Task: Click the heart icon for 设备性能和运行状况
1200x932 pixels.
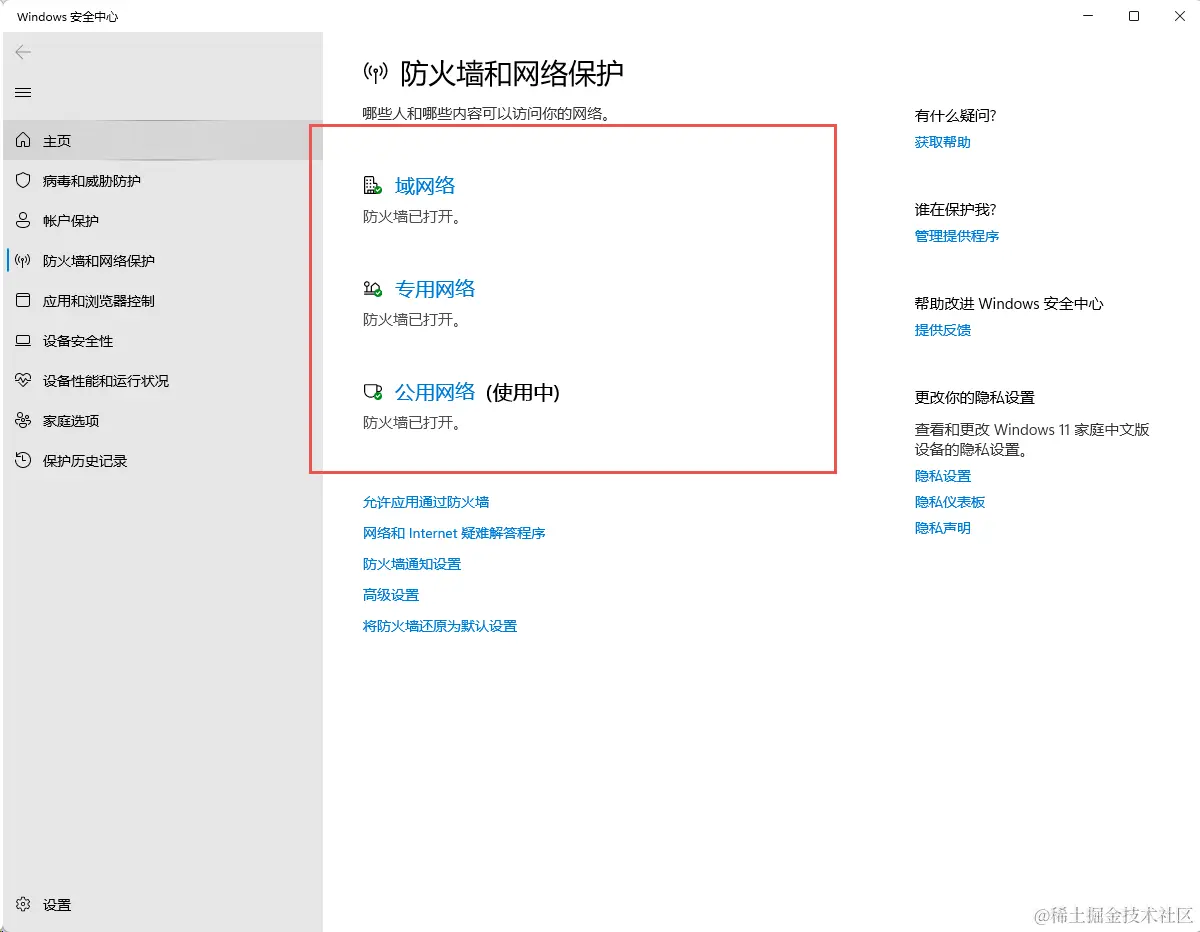Action: pos(23,381)
